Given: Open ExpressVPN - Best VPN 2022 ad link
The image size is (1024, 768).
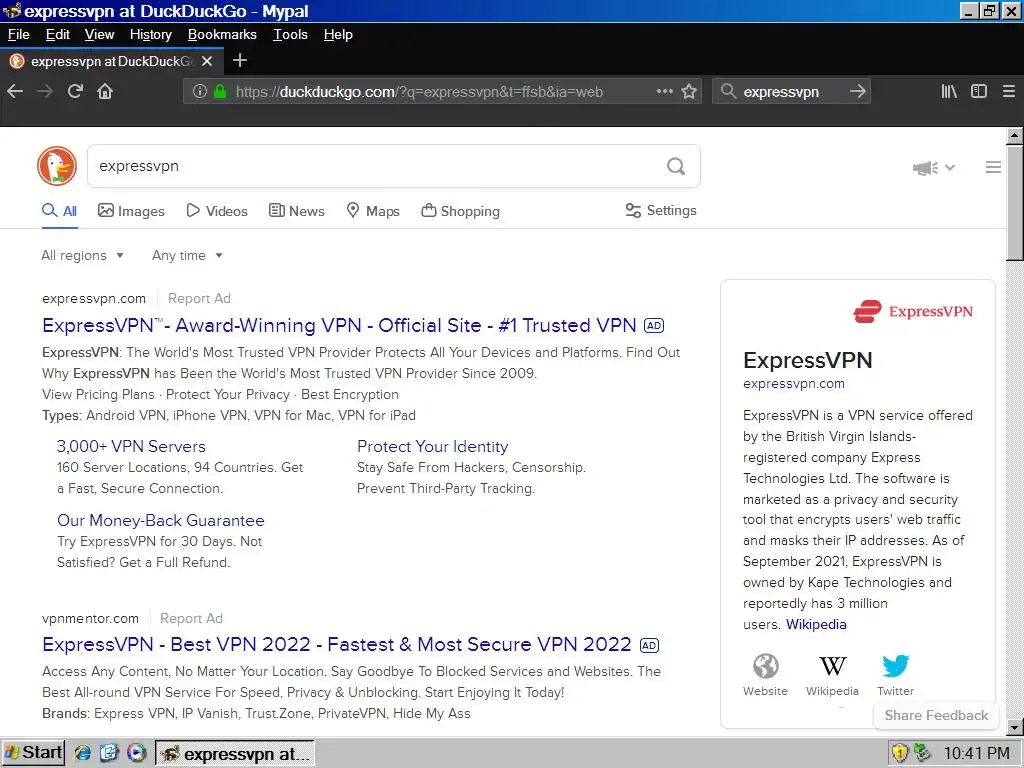Looking at the screenshot, I should (336, 645).
